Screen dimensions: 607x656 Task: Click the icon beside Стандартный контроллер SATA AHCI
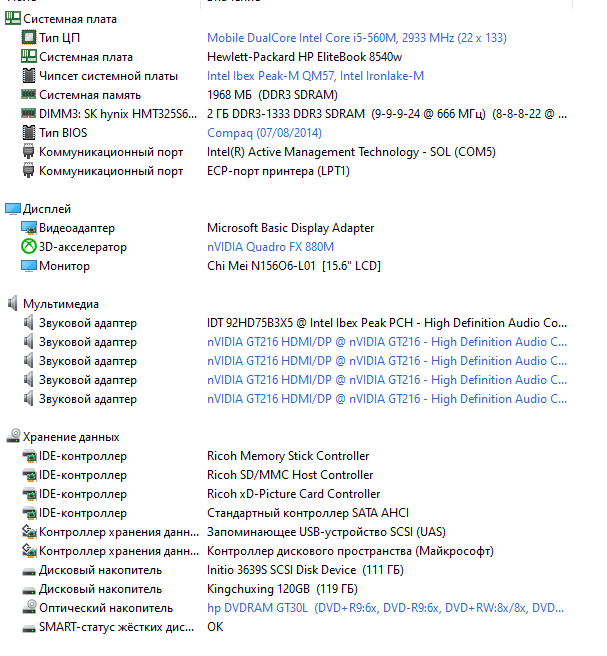29,512
